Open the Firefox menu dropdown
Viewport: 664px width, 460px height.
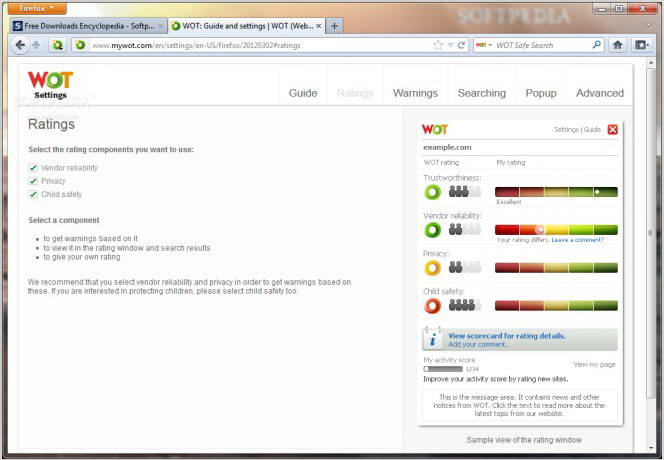click(37, 8)
